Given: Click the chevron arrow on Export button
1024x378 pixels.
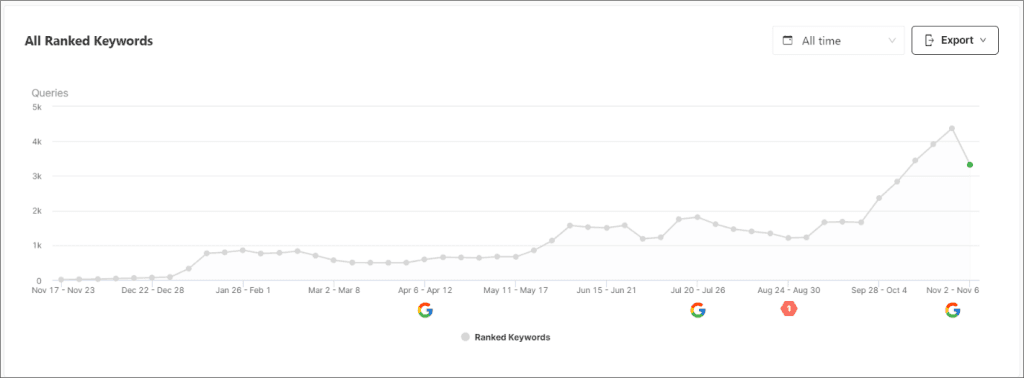Looking at the screenshot, I should pos(982,40).
